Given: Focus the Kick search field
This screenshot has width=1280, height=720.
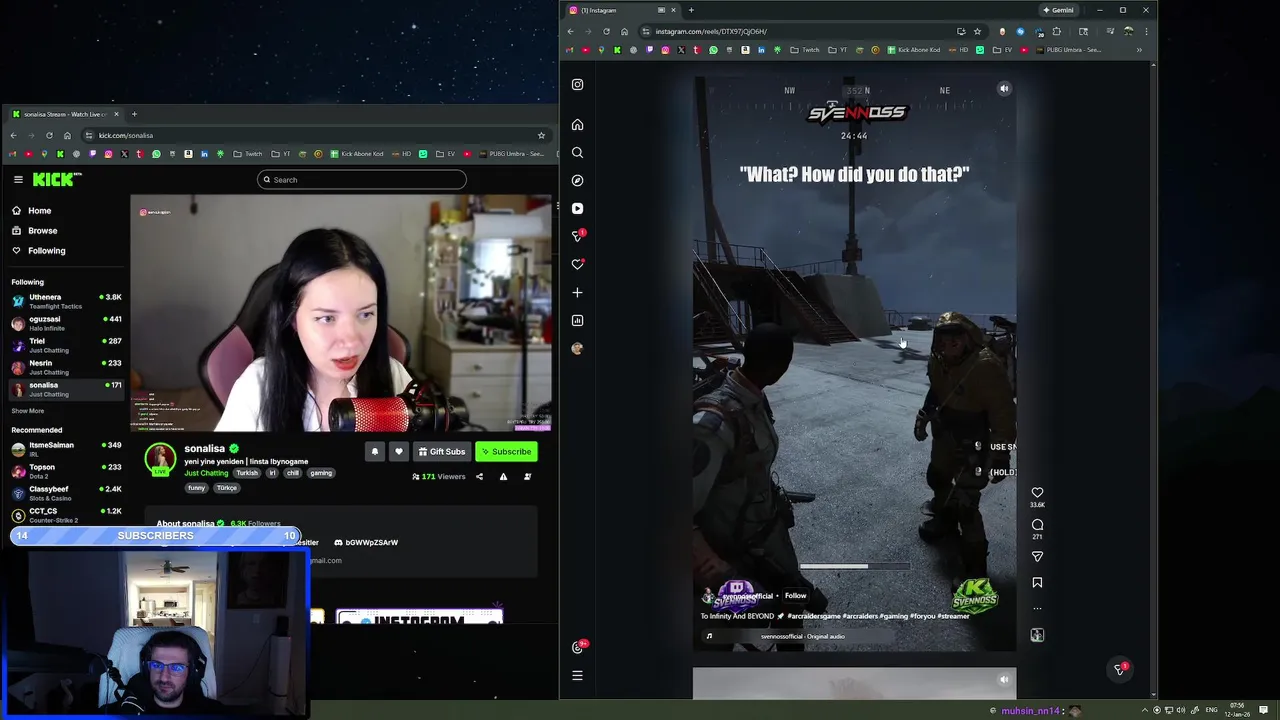Looking at the screenshot, I should coord(362,180).
